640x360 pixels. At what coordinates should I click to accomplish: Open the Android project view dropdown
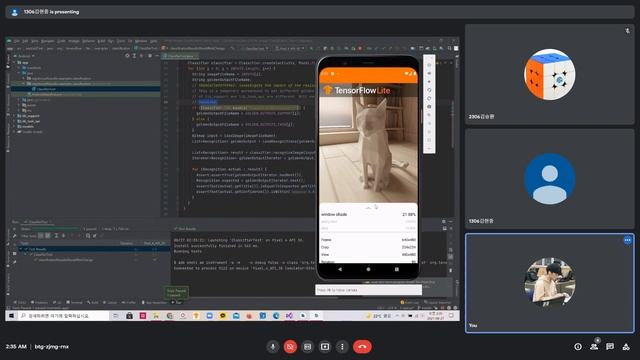[x=24, y=56]
